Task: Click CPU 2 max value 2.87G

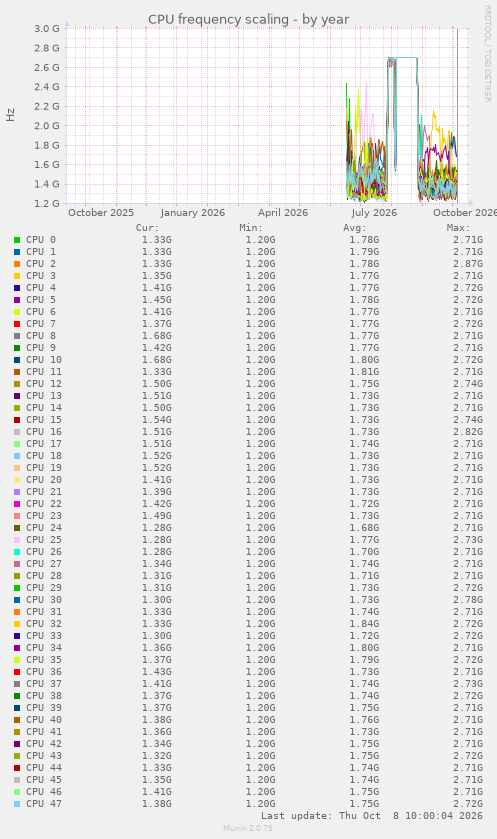Action: [x=468, y=264]
